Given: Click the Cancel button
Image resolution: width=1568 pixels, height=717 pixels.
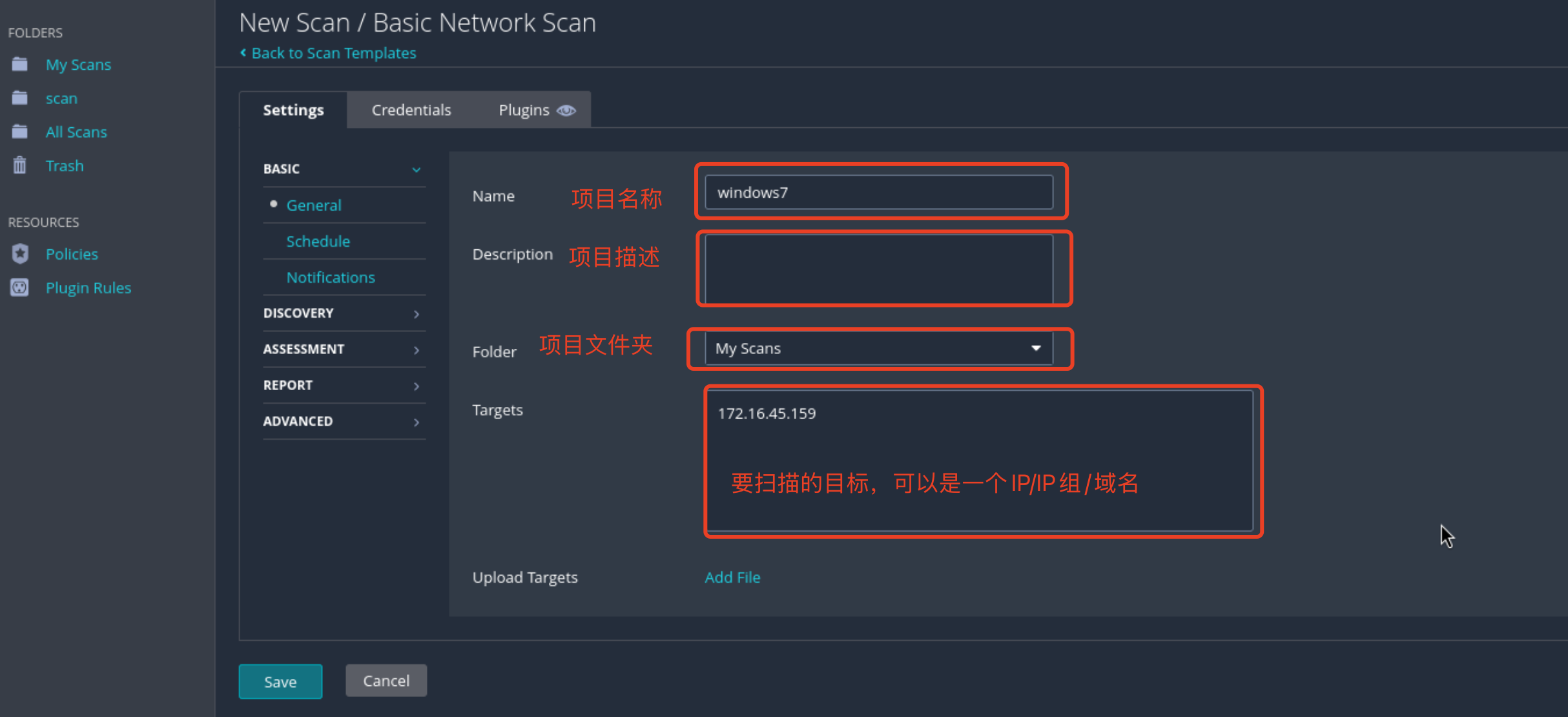Looking at the screenshot, I should click(386, 681).
